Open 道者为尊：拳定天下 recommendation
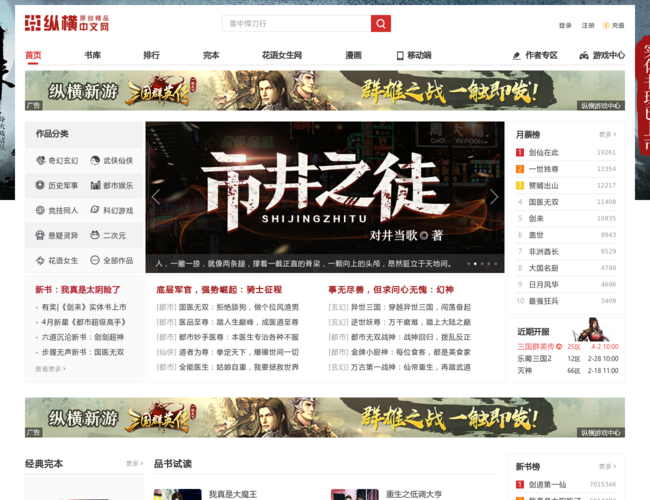Image resolution: width=650 pixels, height=500 pixels. tap(238, 352)
